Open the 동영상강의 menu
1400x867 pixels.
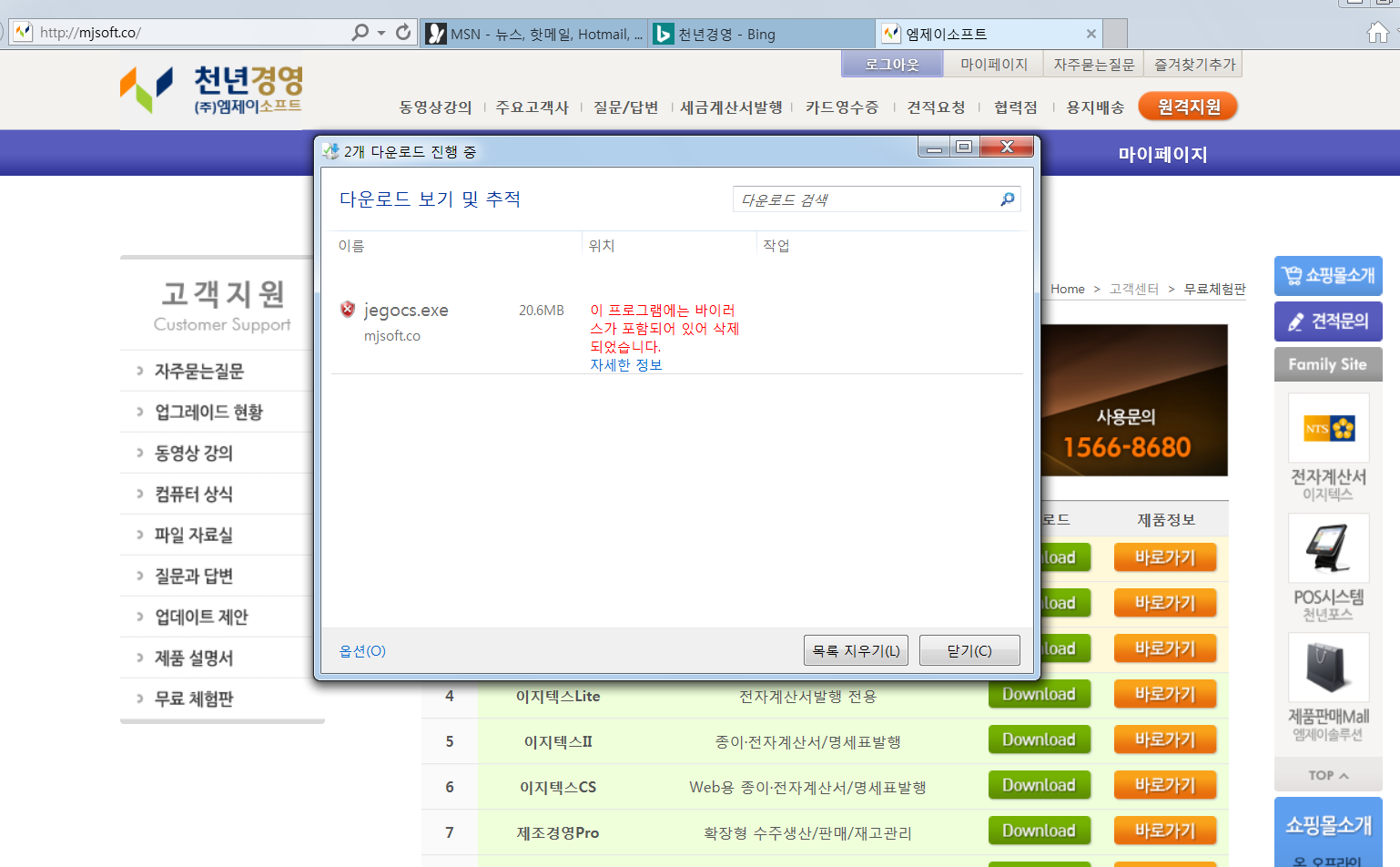click(x=435, y=107)
